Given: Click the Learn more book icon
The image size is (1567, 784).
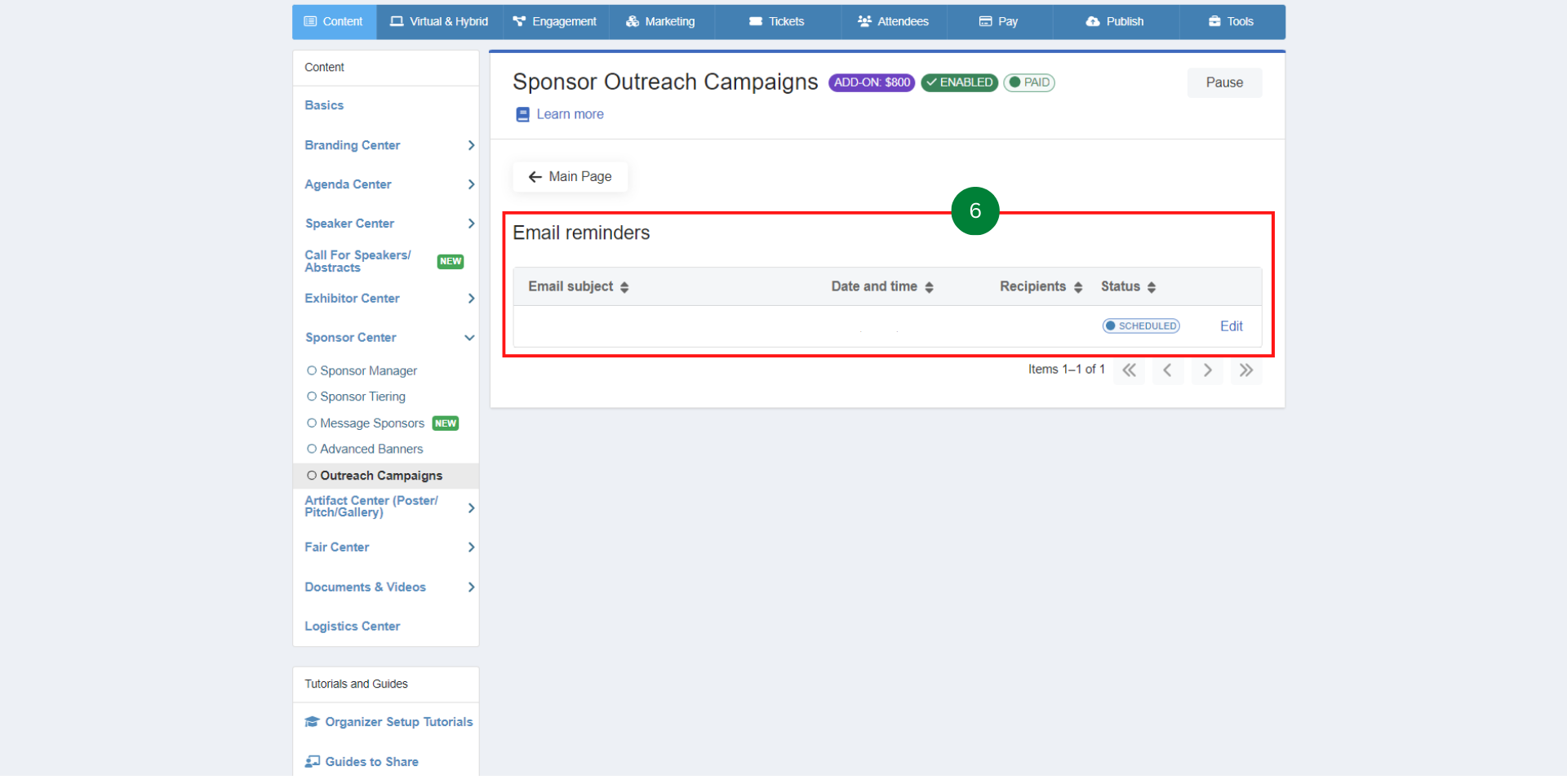Looking at the screenshot, I should 522,115.
